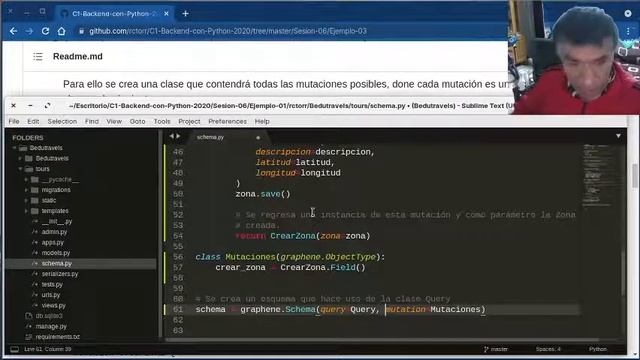Screen dimensions: 640x360
Task: Click line number 56 in gutter
Action: (178, 257)
